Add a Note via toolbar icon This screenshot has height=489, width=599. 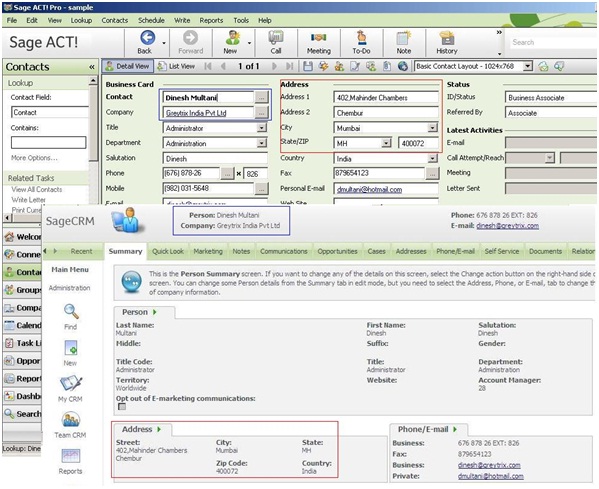tap(403, 38)
